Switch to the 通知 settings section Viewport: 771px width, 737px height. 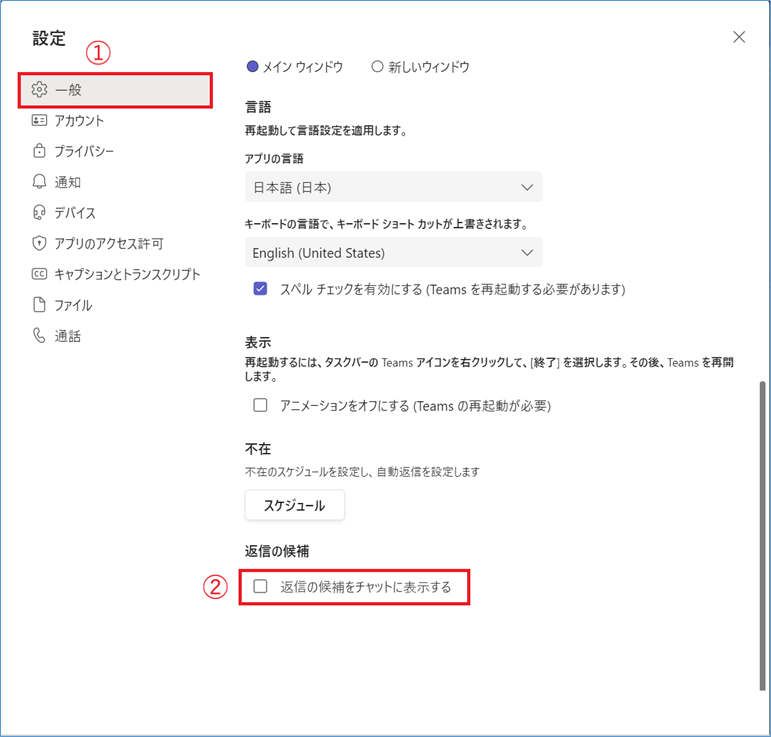(x=68, y=182)
